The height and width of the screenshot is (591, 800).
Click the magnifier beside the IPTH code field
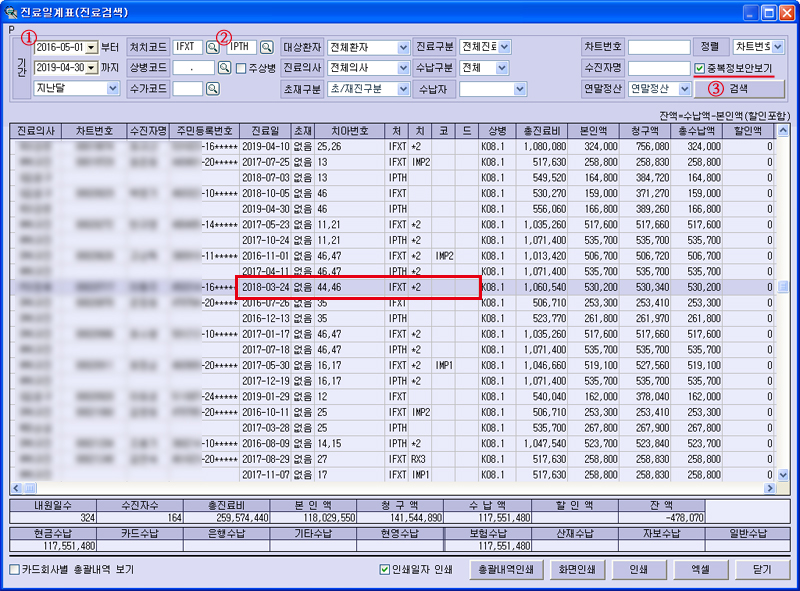coord(267,47)
